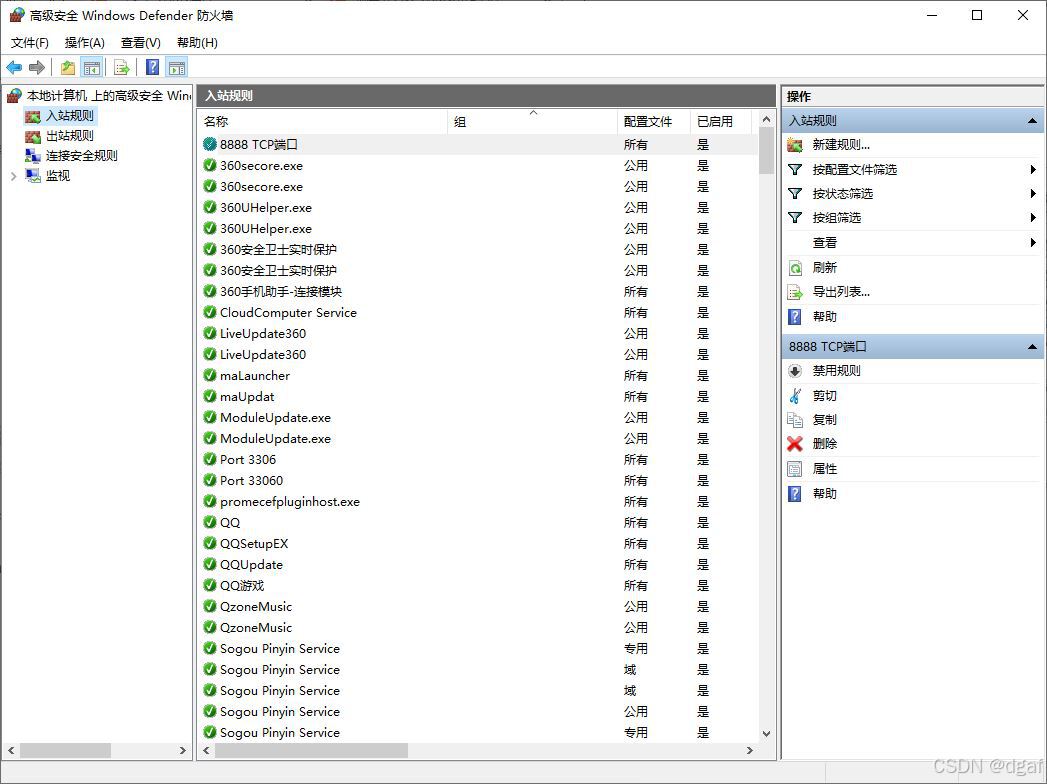This screenshot has width=1047, height=784.
Task: Click the icon beside 出站规则 in the tree
Action: click(33, 136)
